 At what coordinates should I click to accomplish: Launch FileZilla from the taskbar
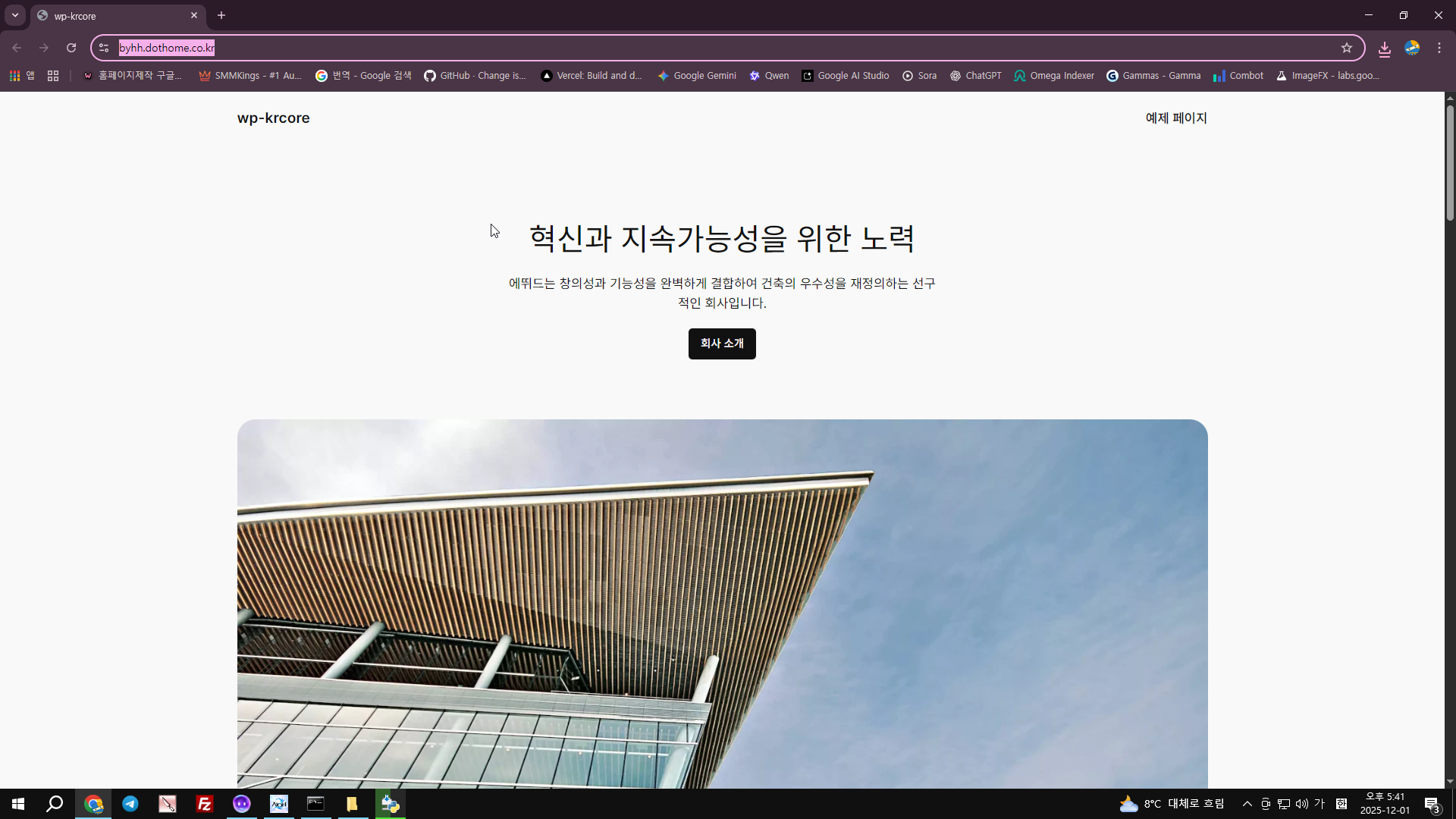point(204,803)
